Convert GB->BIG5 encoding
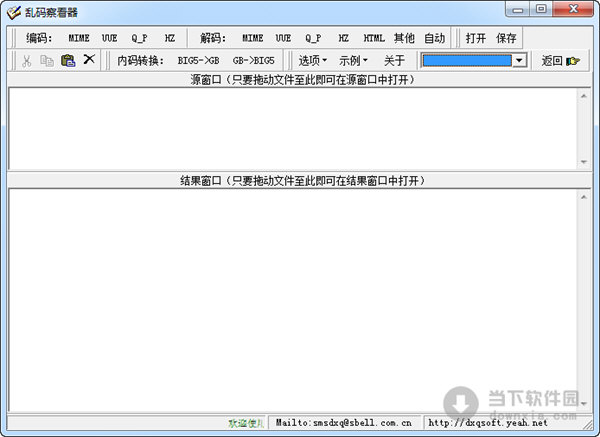The height and width of the screenshot is (437, 600). pos(254,60)
